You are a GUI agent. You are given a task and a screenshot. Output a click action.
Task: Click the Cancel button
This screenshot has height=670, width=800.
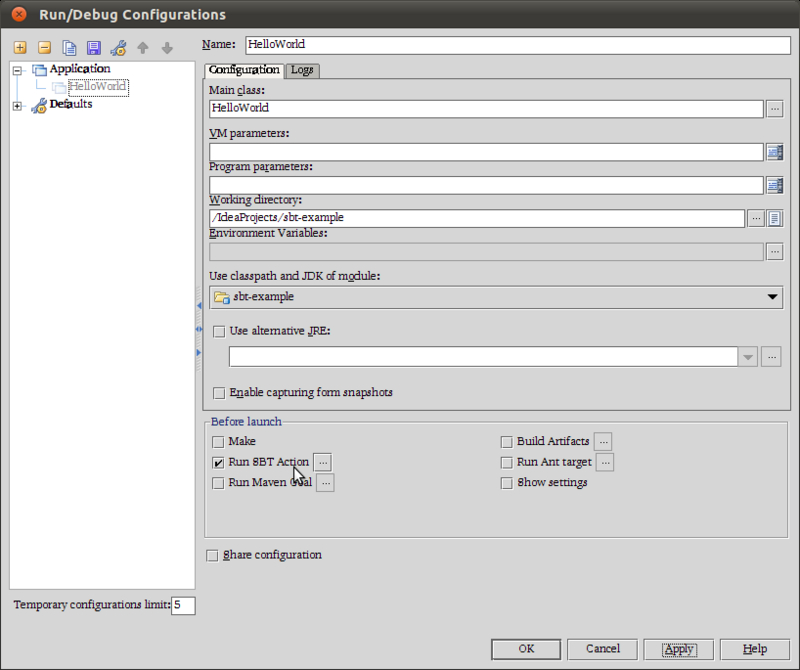603,649
